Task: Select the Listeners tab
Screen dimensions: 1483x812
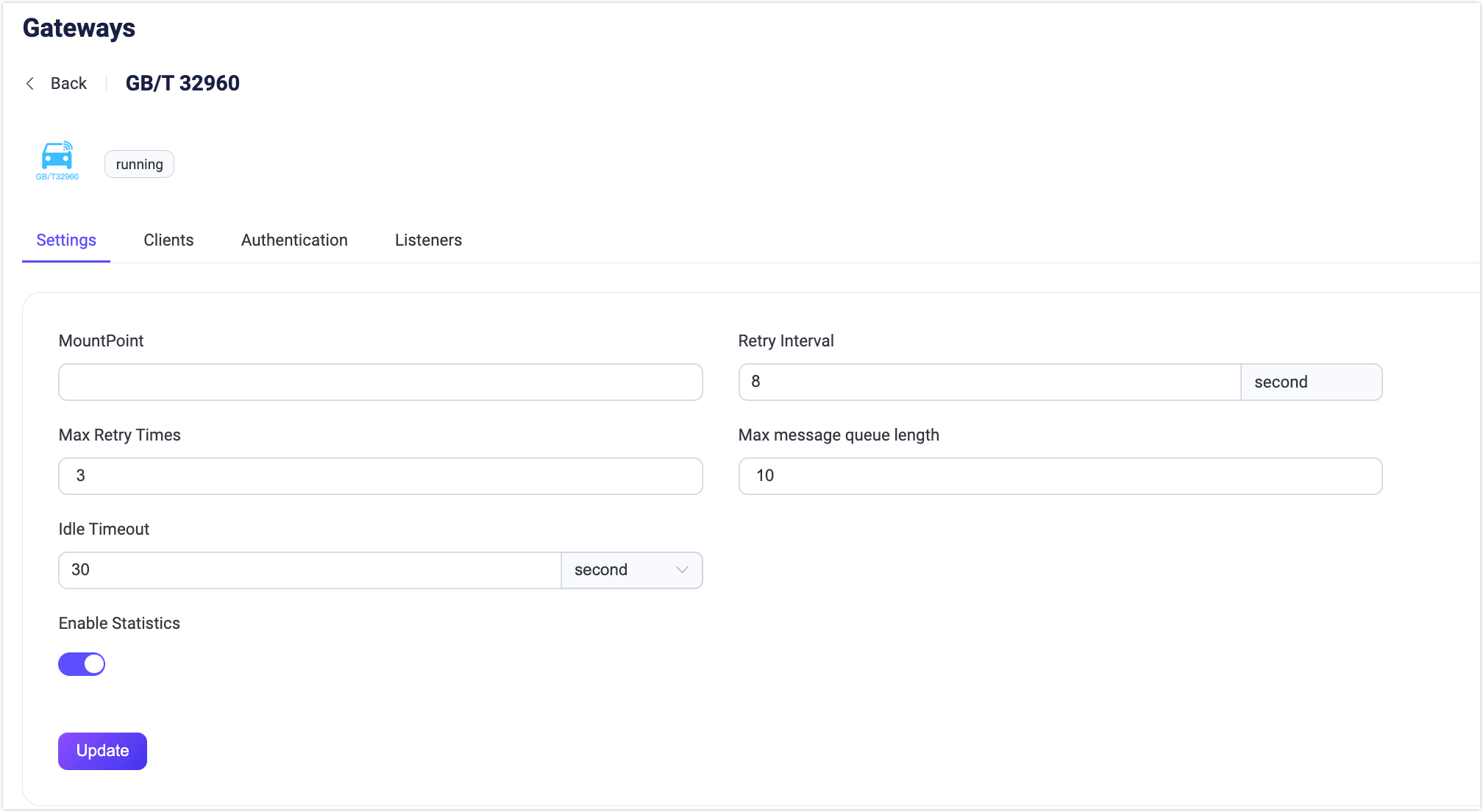Action: (427, 240)
